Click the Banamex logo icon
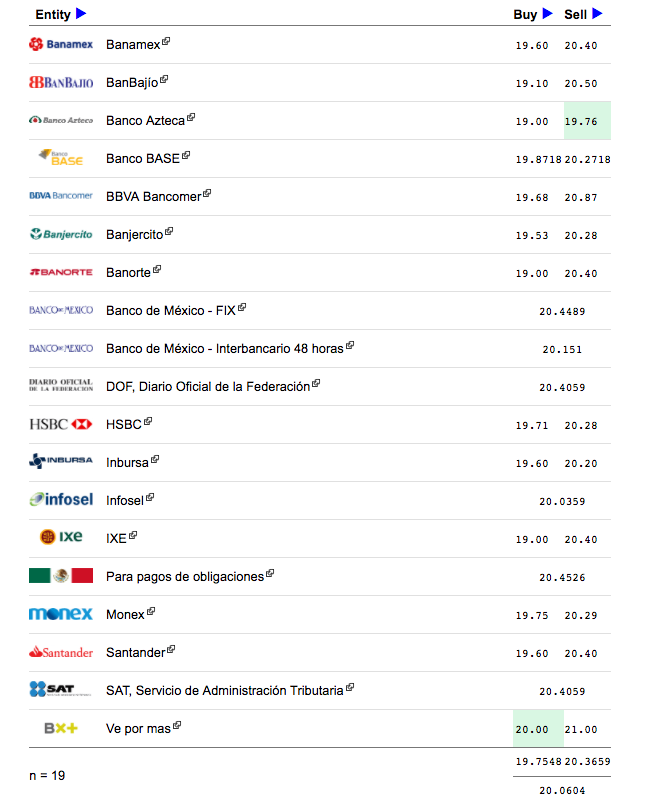This screenshot has height=802, width=646. click(61, 44)
